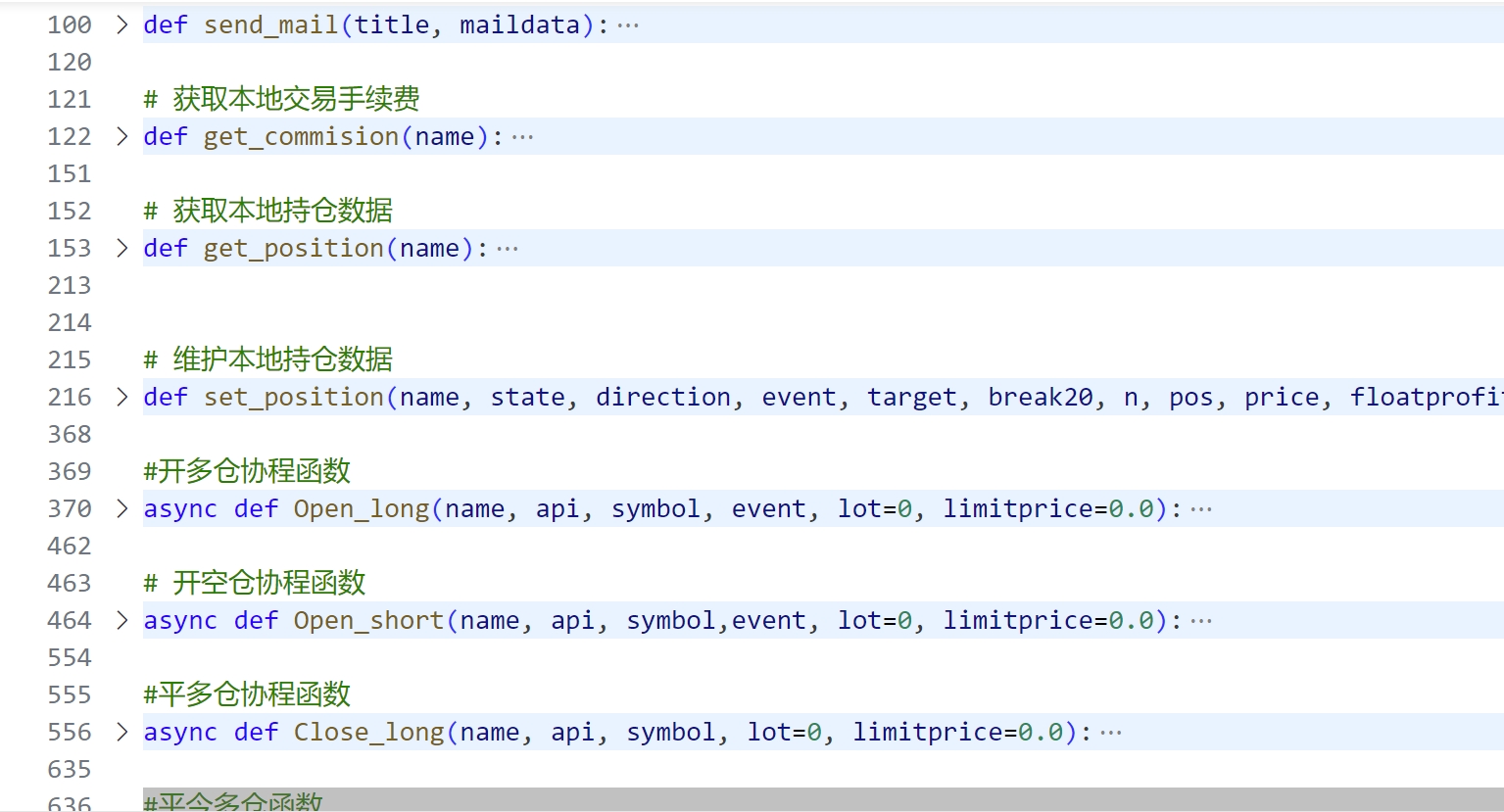
Task: Click the fold ellipsis after Close_long definition
Action: (x=1111, y=733)
